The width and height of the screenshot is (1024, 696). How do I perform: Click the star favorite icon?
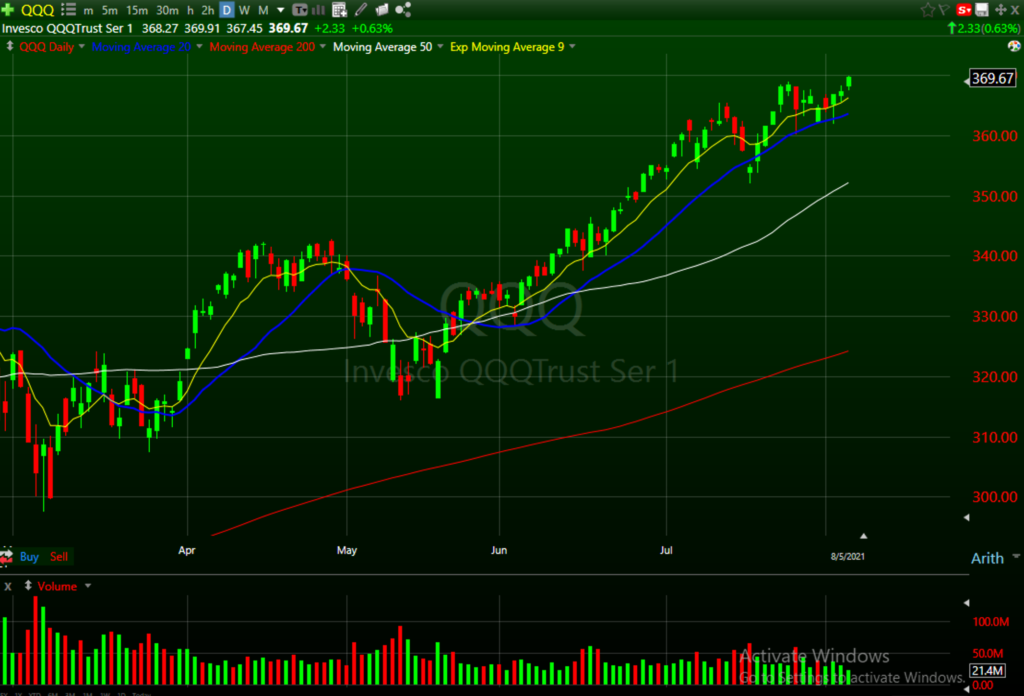pos(929,10)
